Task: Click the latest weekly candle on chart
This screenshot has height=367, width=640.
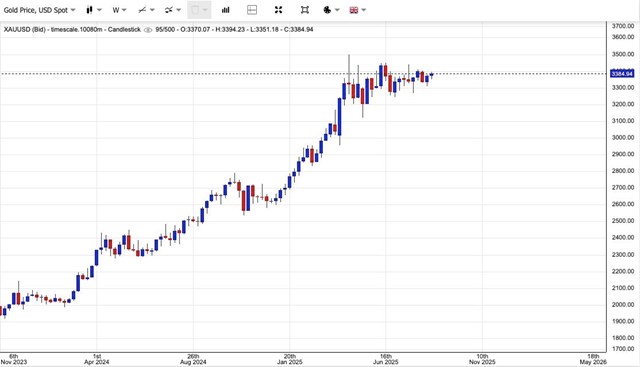Action: point(431,74)
